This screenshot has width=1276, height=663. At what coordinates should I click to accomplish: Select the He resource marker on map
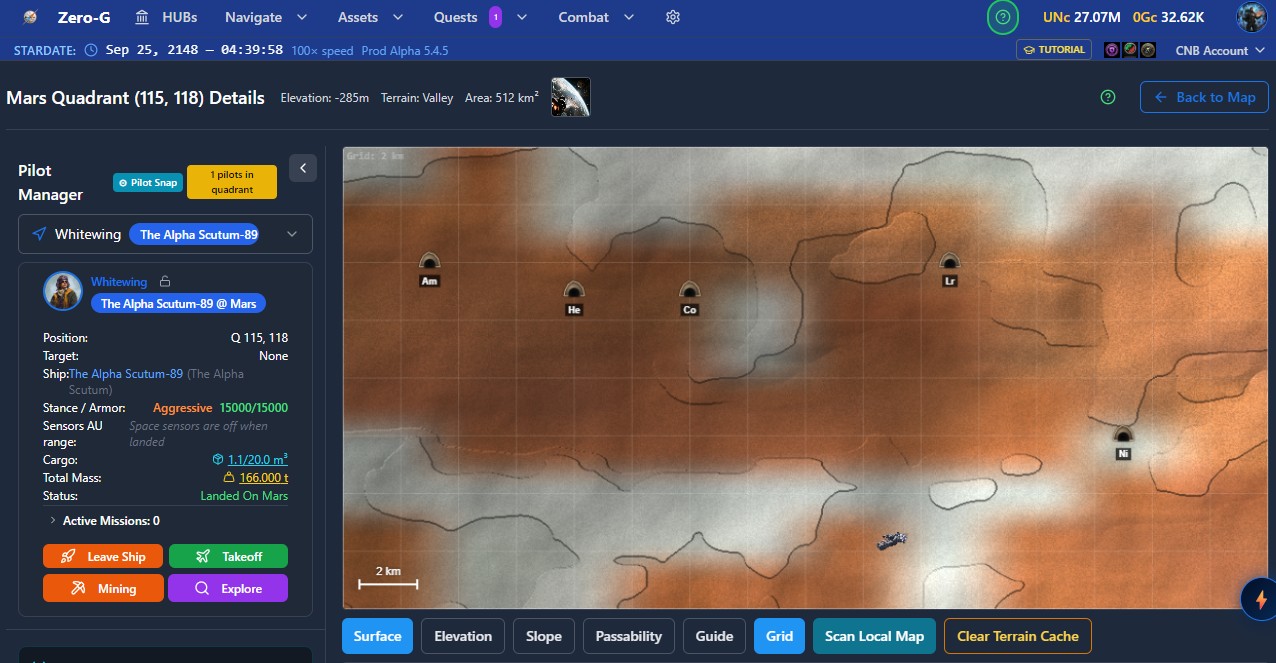point(574,297)
